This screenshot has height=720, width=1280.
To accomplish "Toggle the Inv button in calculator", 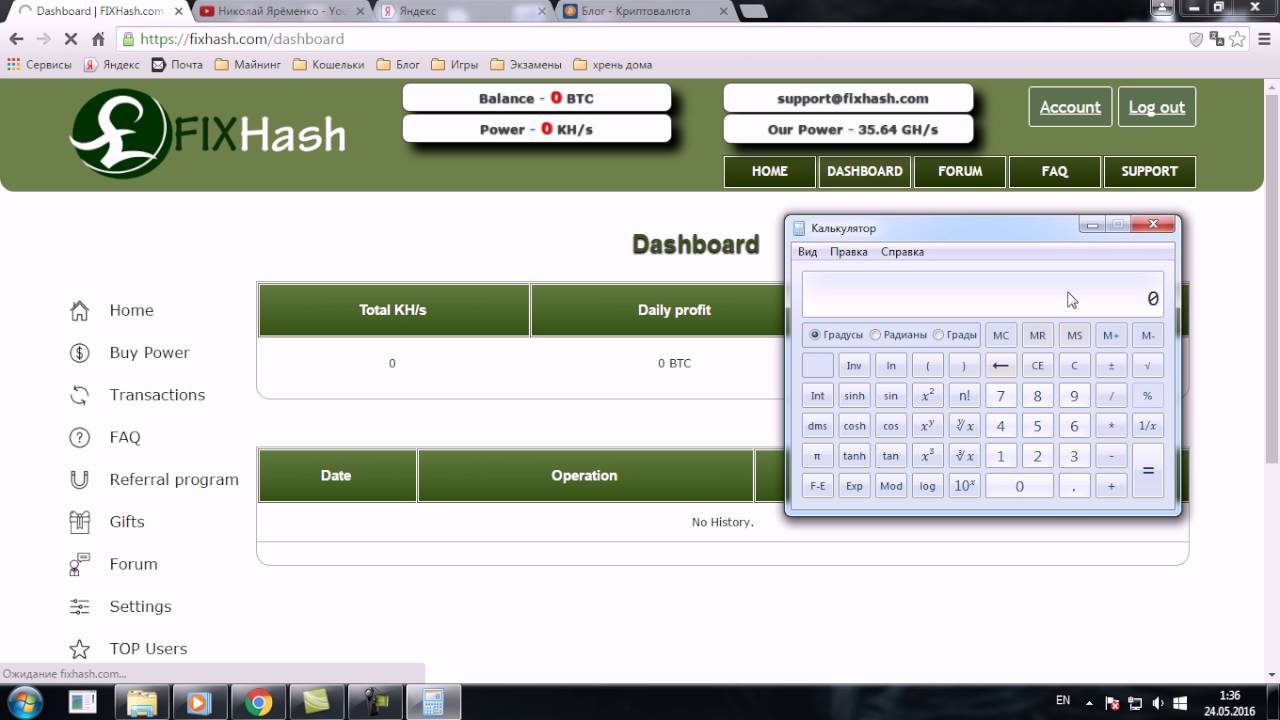I will click(x=854, y=366).
